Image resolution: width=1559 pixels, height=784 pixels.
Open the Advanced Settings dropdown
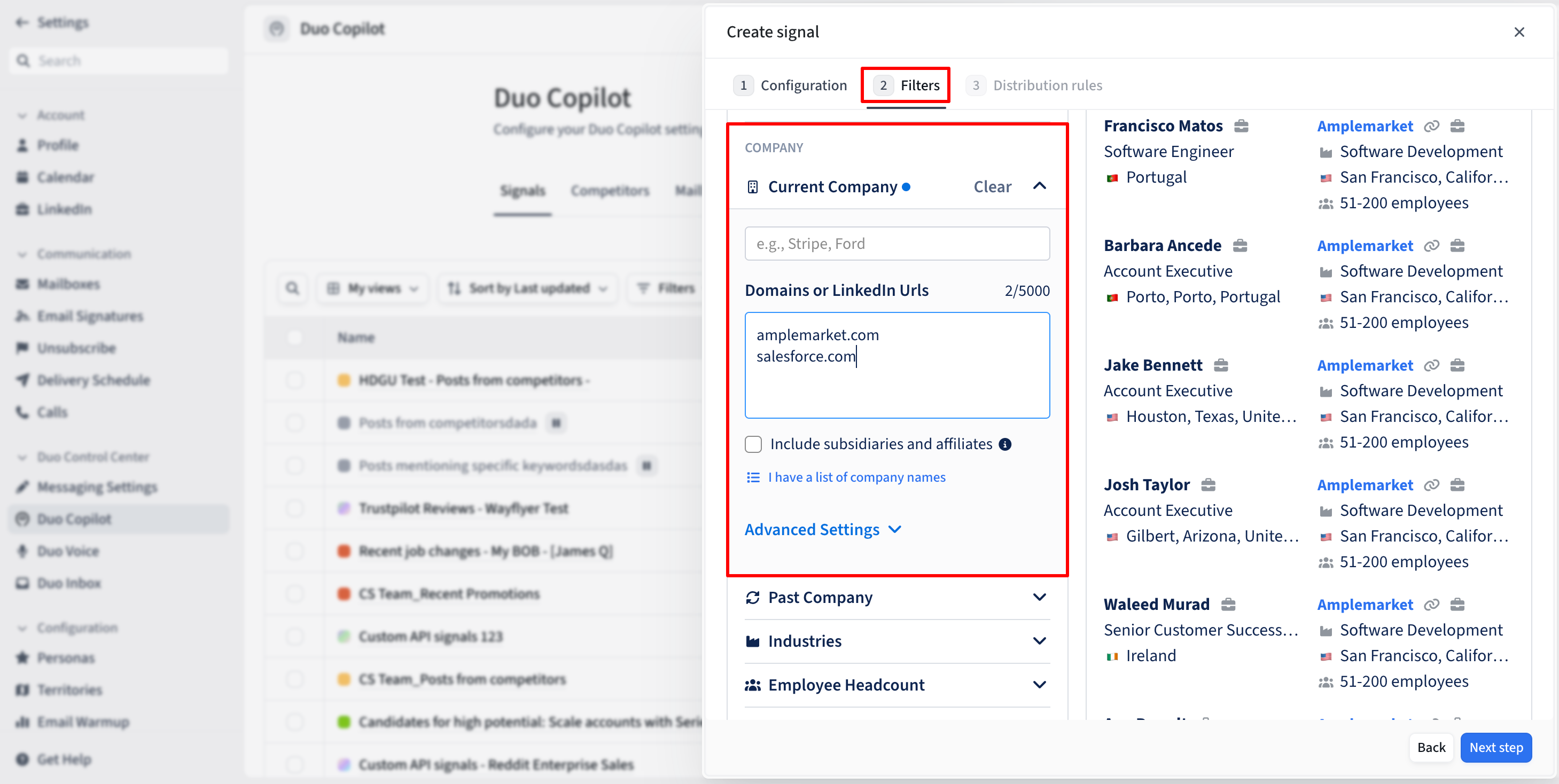[x=823, y=529]
